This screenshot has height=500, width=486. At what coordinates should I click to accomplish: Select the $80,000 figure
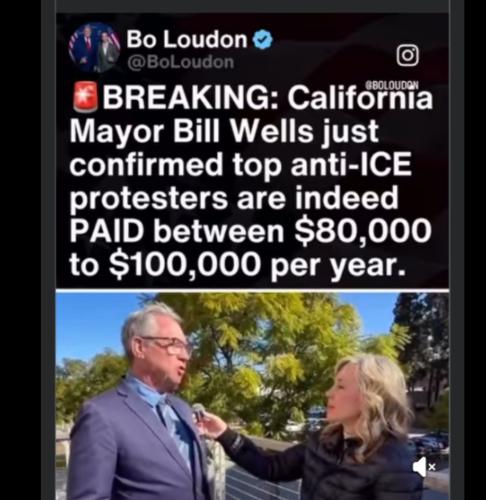[363, 231]
